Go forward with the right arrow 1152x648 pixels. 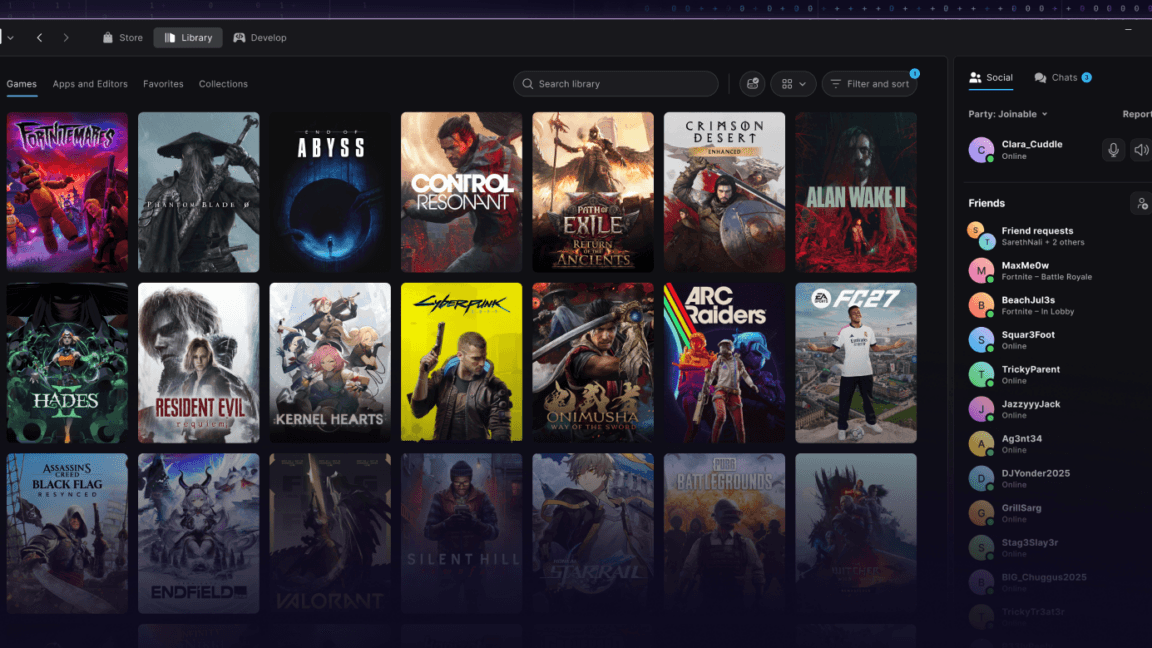(66, 37)
